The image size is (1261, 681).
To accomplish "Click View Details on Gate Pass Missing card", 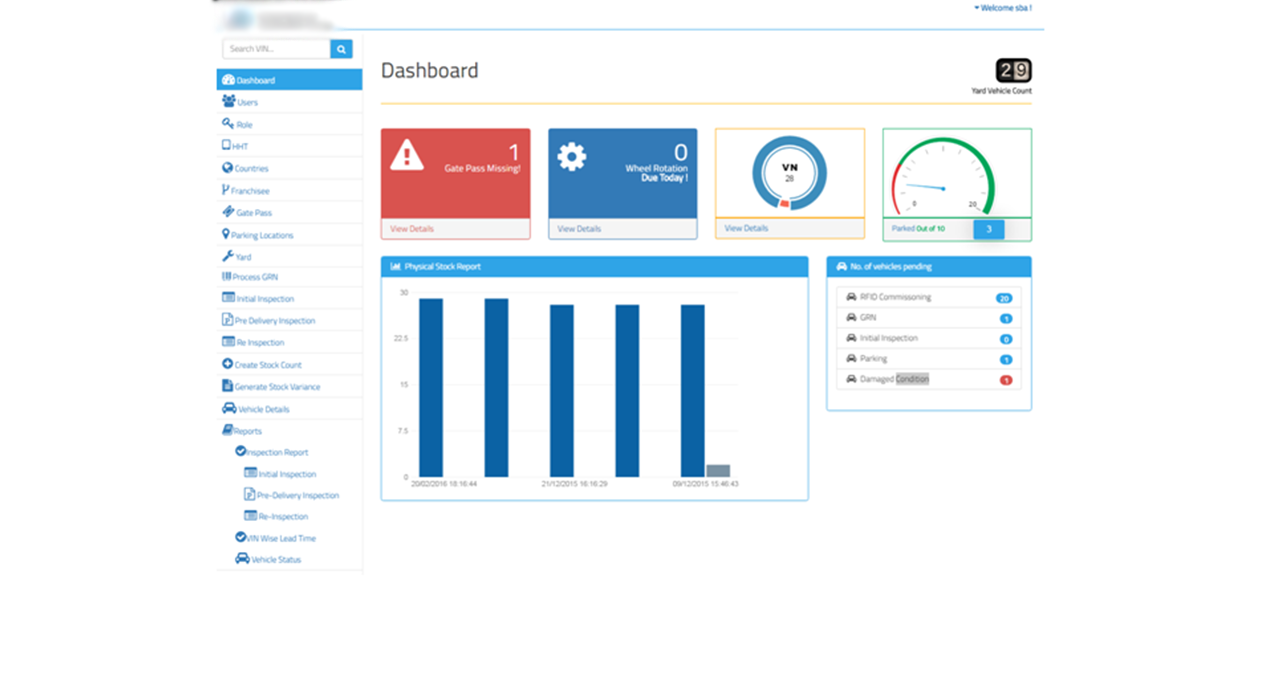I will pos(412,229).
